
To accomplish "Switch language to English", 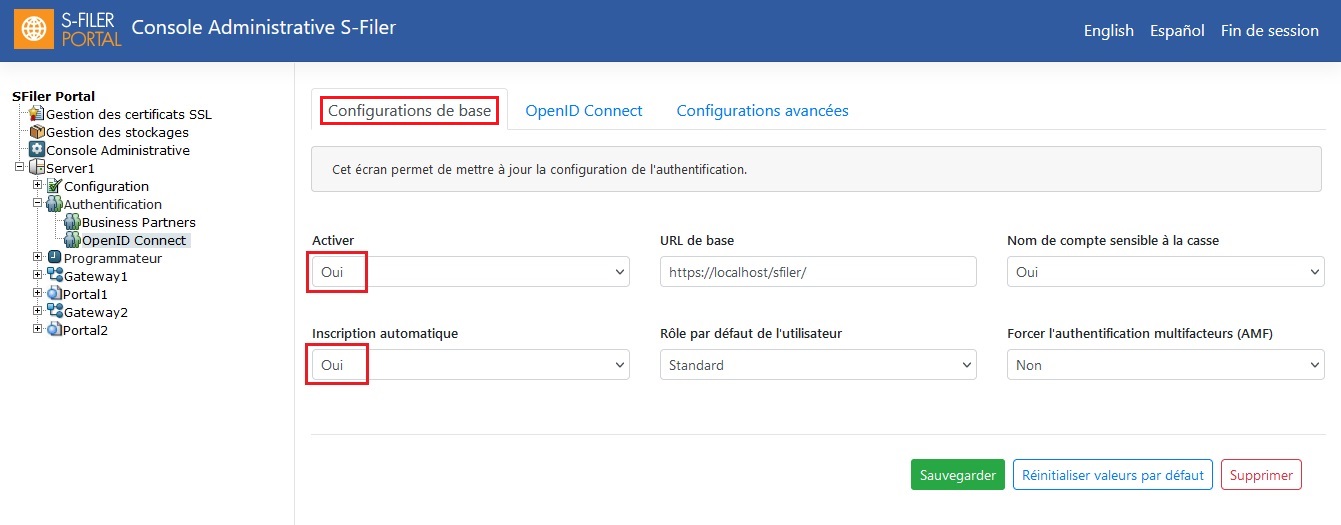I will click(x=1109, y=30).
